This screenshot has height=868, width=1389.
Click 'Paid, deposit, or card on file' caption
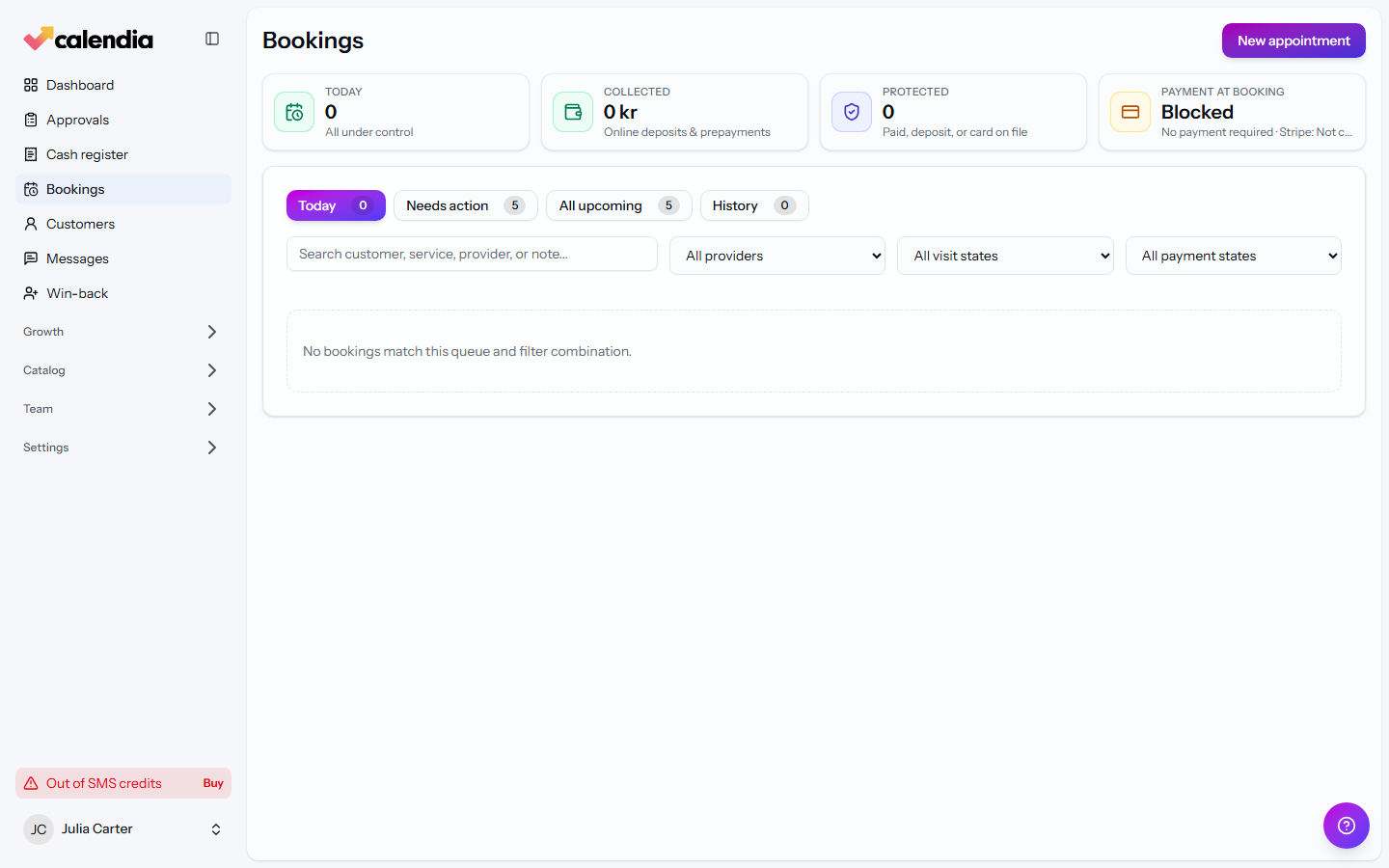[x=955, y=132]
